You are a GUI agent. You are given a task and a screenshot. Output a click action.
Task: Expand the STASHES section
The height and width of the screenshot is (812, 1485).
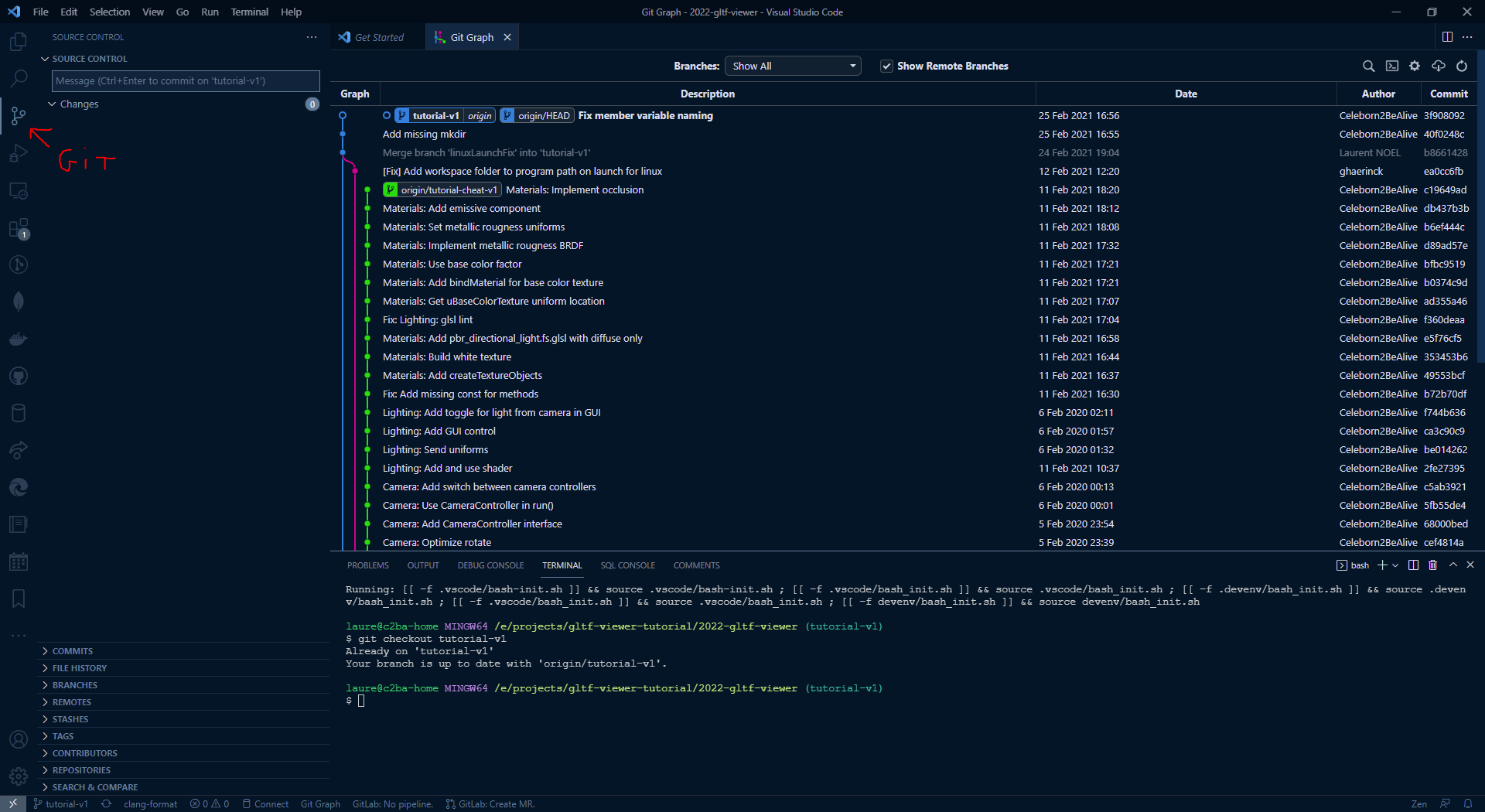point(70,719)
